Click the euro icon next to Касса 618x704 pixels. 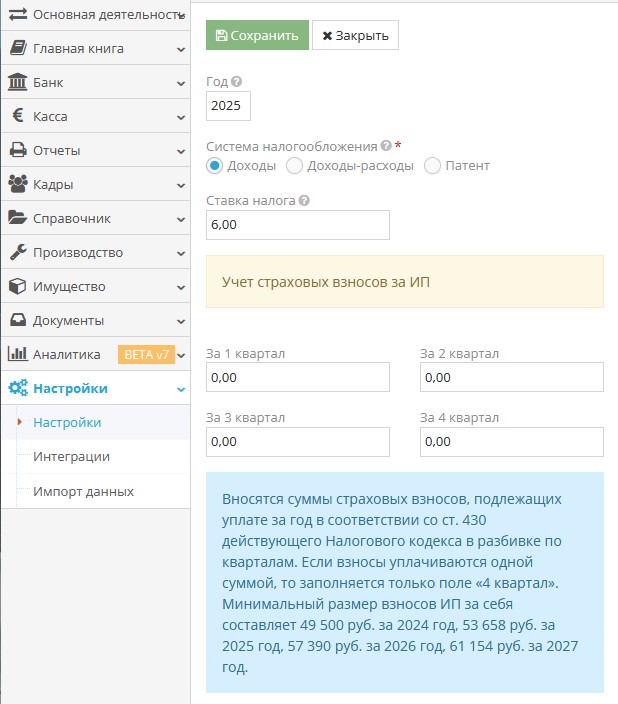coord(17,117)
